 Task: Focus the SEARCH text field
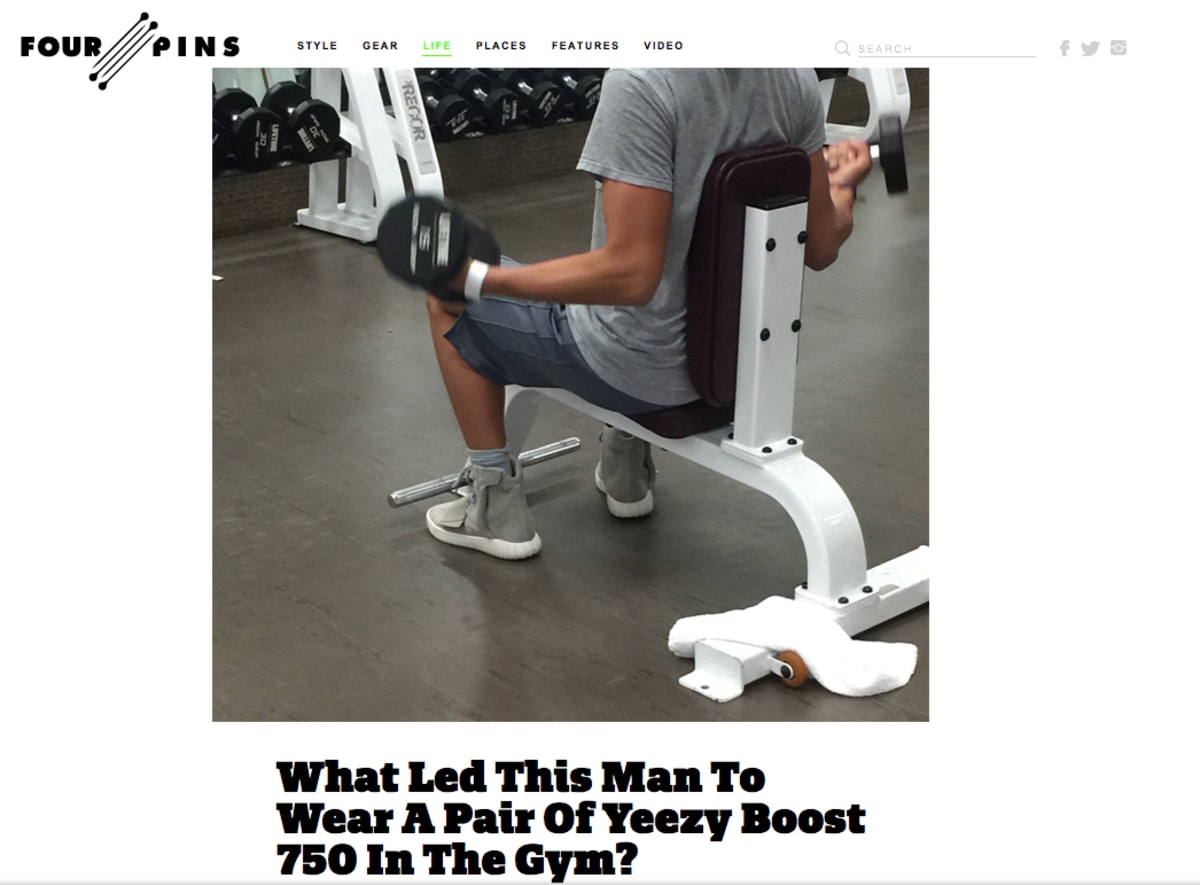[945, 48]
